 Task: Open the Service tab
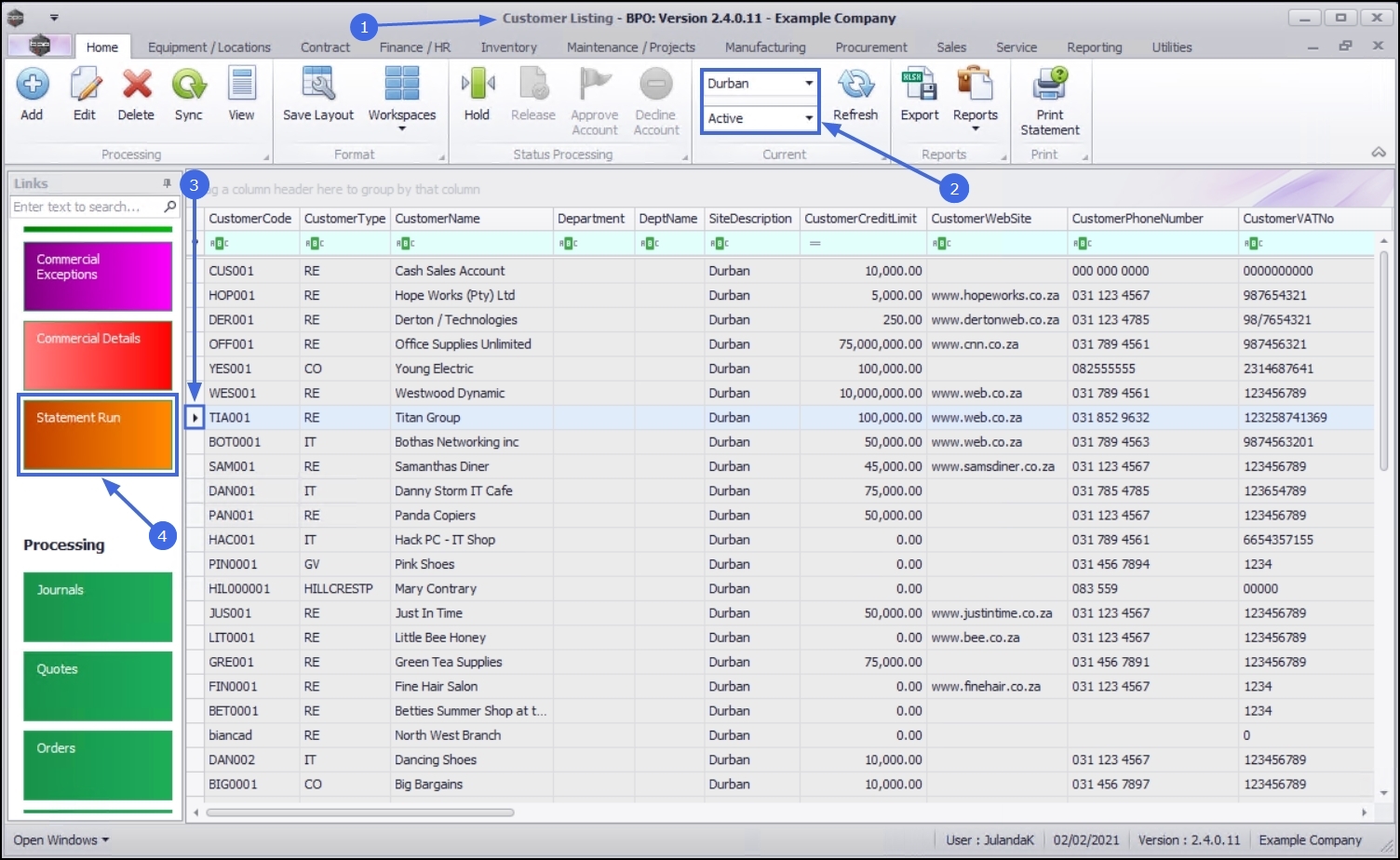pyautogui.click(x=1016, y=47)
